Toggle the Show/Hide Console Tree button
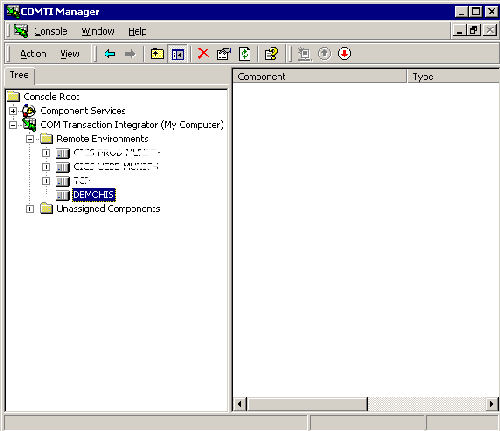The width and height of the screenshot is (500, 431). [178, 54]
